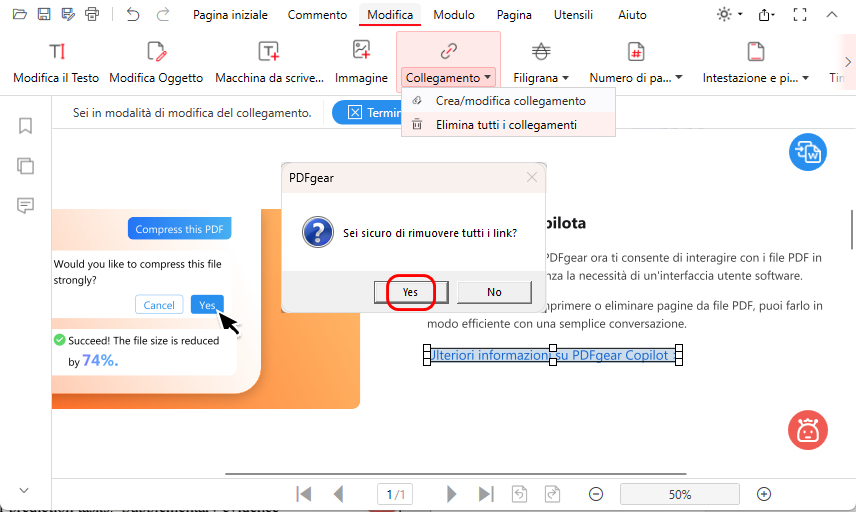Open the Modulo tab
The width and height of the screenshot is (856, 512).
(454, 15)
